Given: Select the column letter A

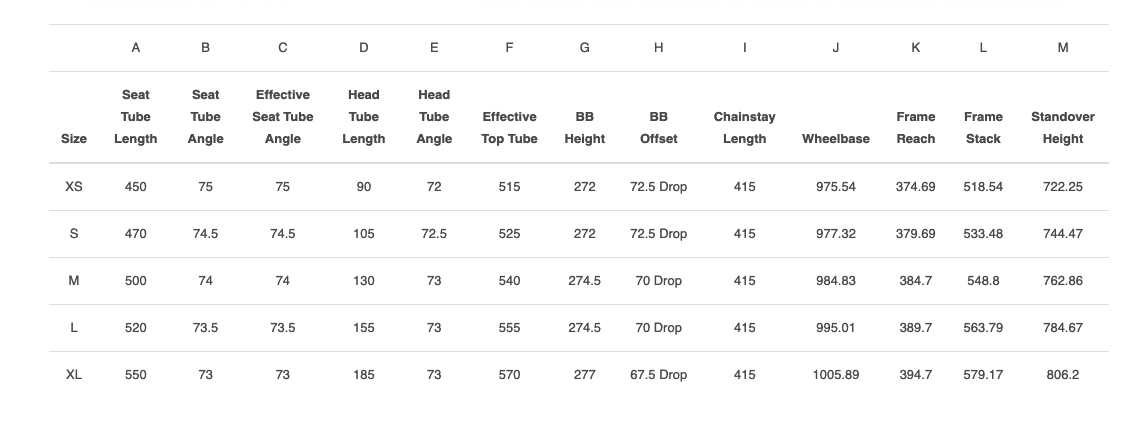Looking at the screenshot, I should [135, 48].
